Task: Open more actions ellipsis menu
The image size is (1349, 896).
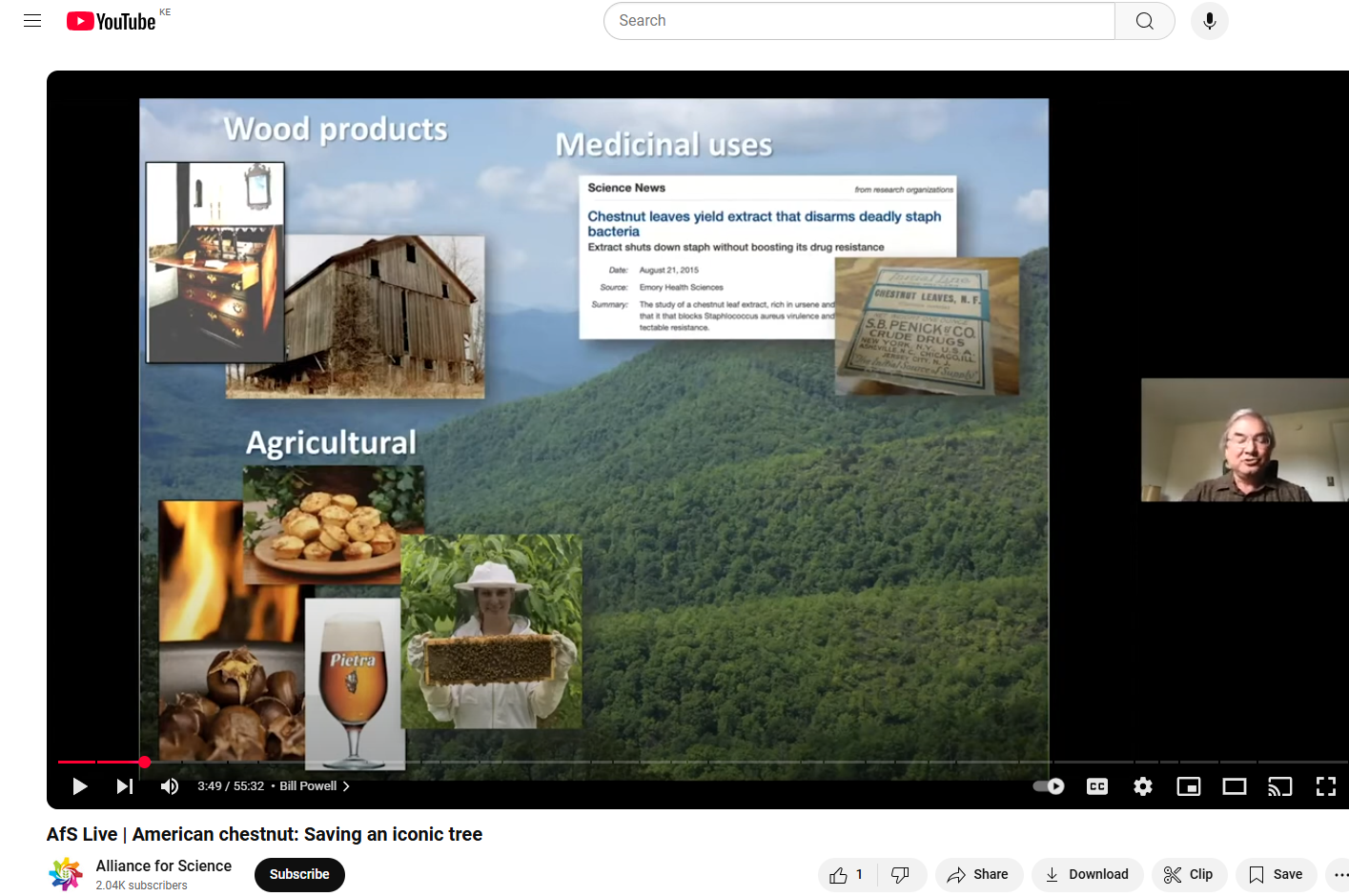Action: click(1339, 874)
